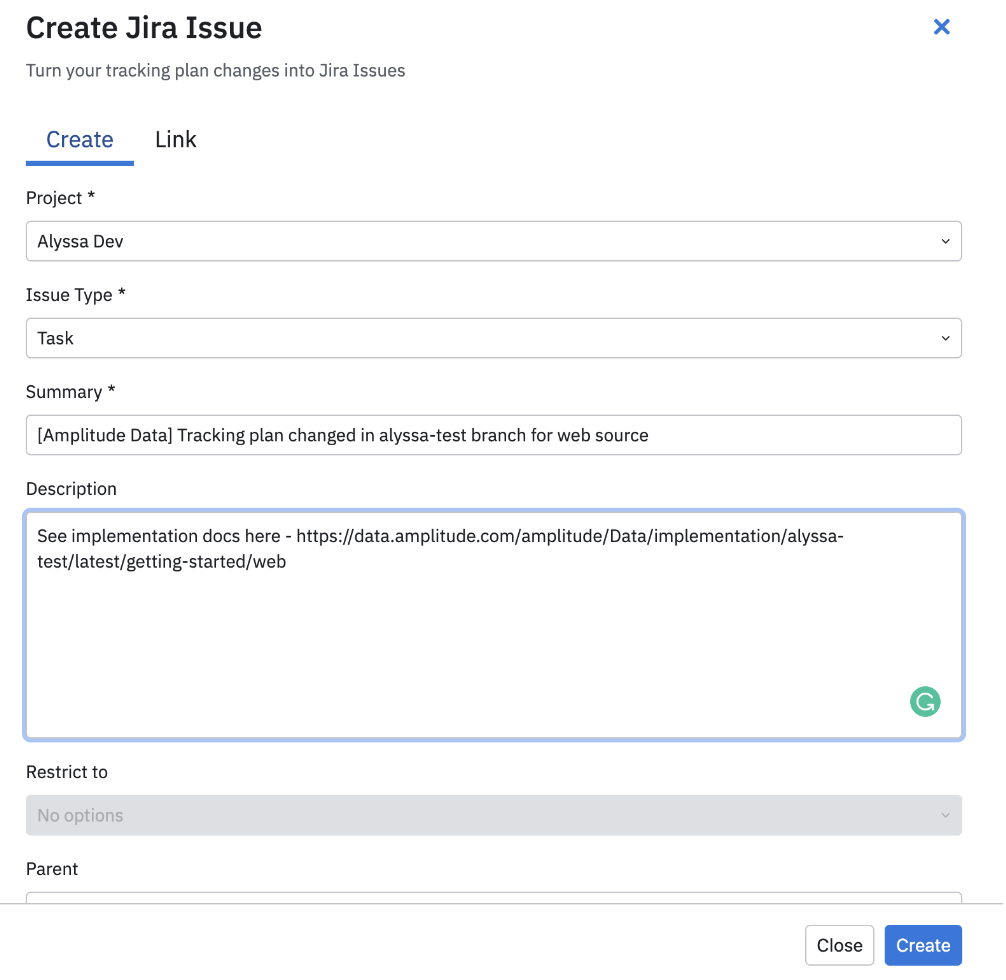Click the Issue Type field label
Screen dimensions: 1006x980
[75, 295]
